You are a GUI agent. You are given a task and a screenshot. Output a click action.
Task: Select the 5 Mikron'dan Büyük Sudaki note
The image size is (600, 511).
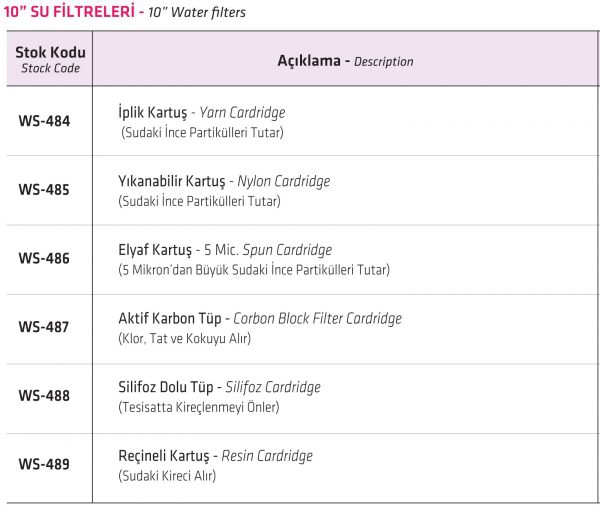(254, 270)
